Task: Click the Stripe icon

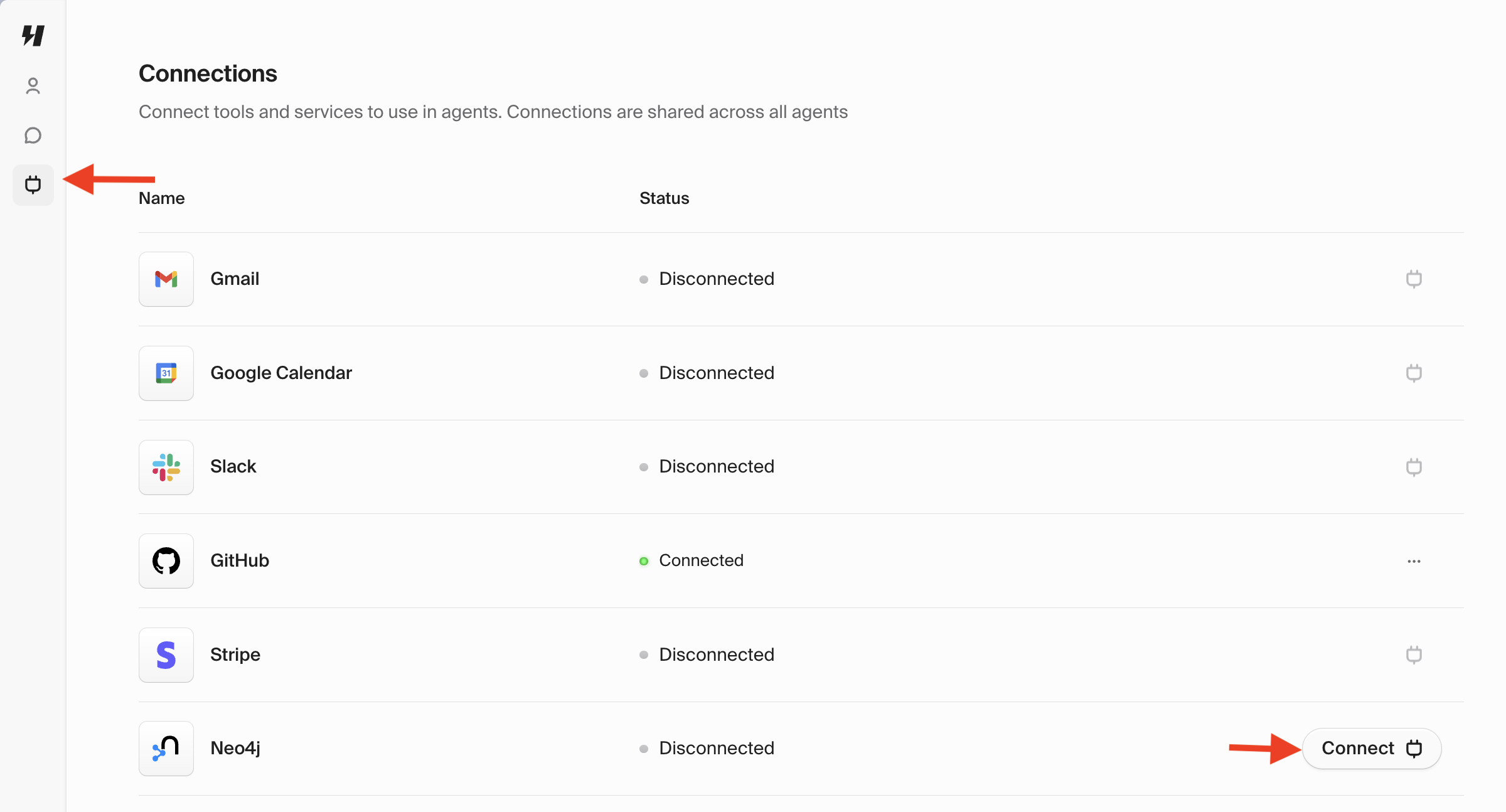Action: point(166,654)
